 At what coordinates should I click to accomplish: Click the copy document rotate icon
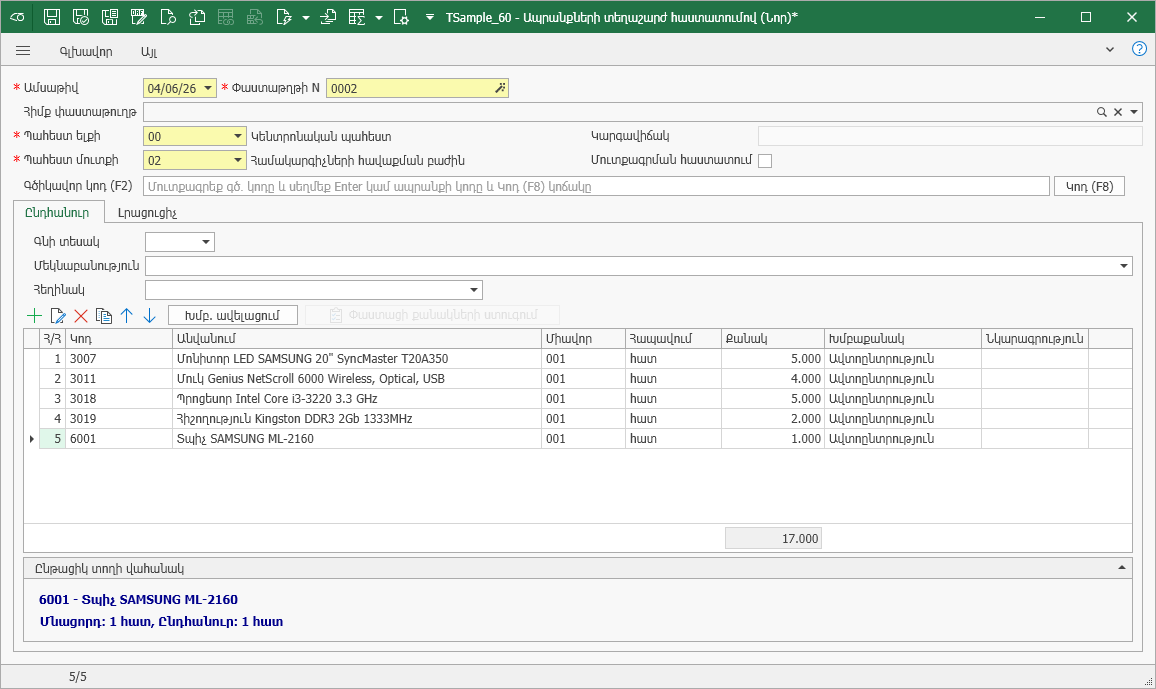(x=197, y=17)
